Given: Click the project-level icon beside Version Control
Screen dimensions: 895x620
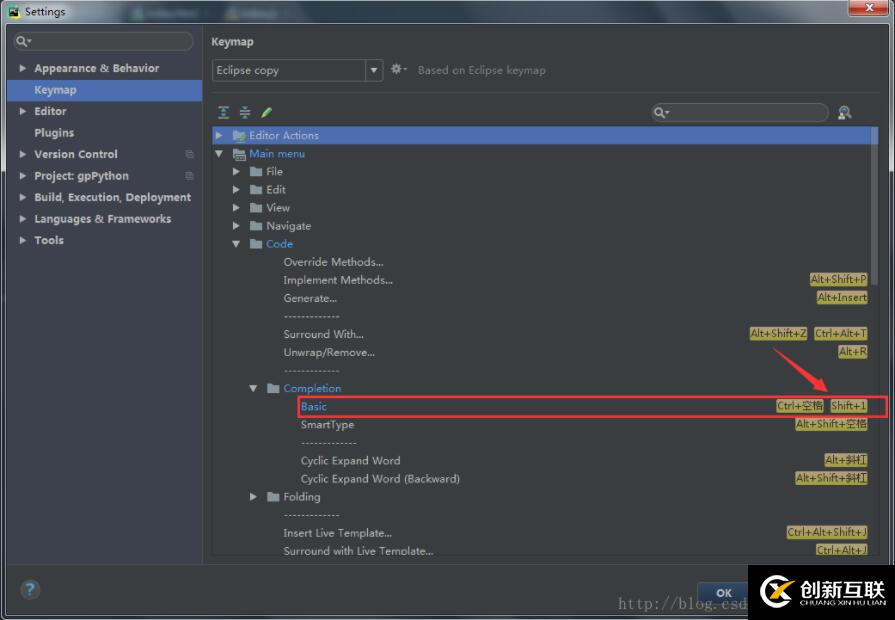Looking at the screenshot, I should [190, 154].
